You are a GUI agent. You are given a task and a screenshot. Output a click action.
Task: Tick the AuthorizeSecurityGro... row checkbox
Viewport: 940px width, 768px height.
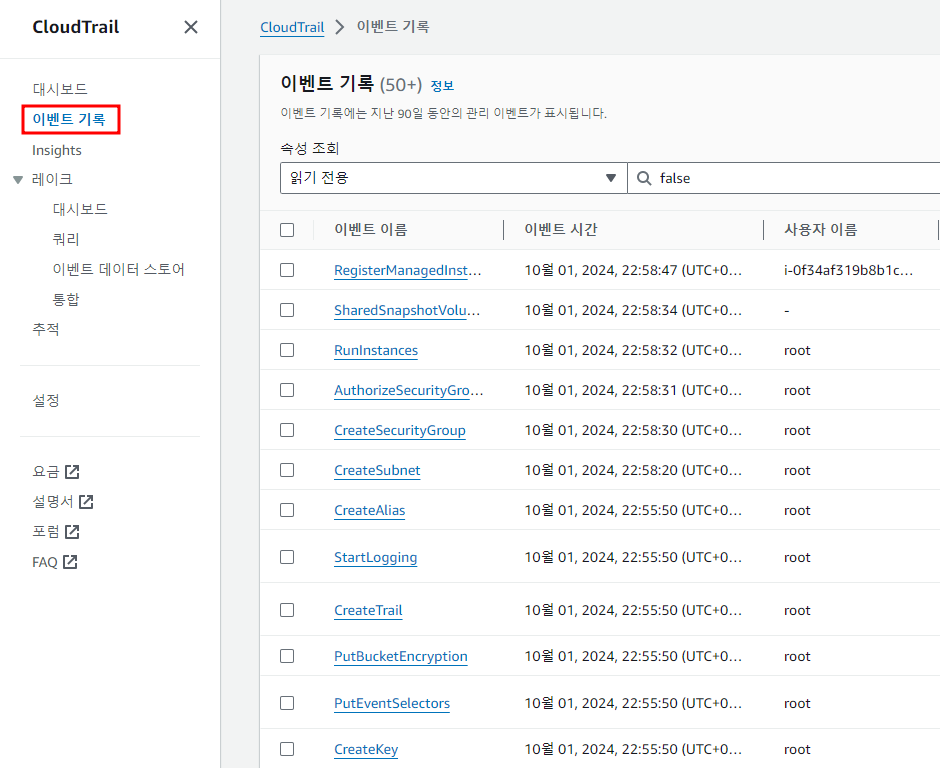(287, 390)
